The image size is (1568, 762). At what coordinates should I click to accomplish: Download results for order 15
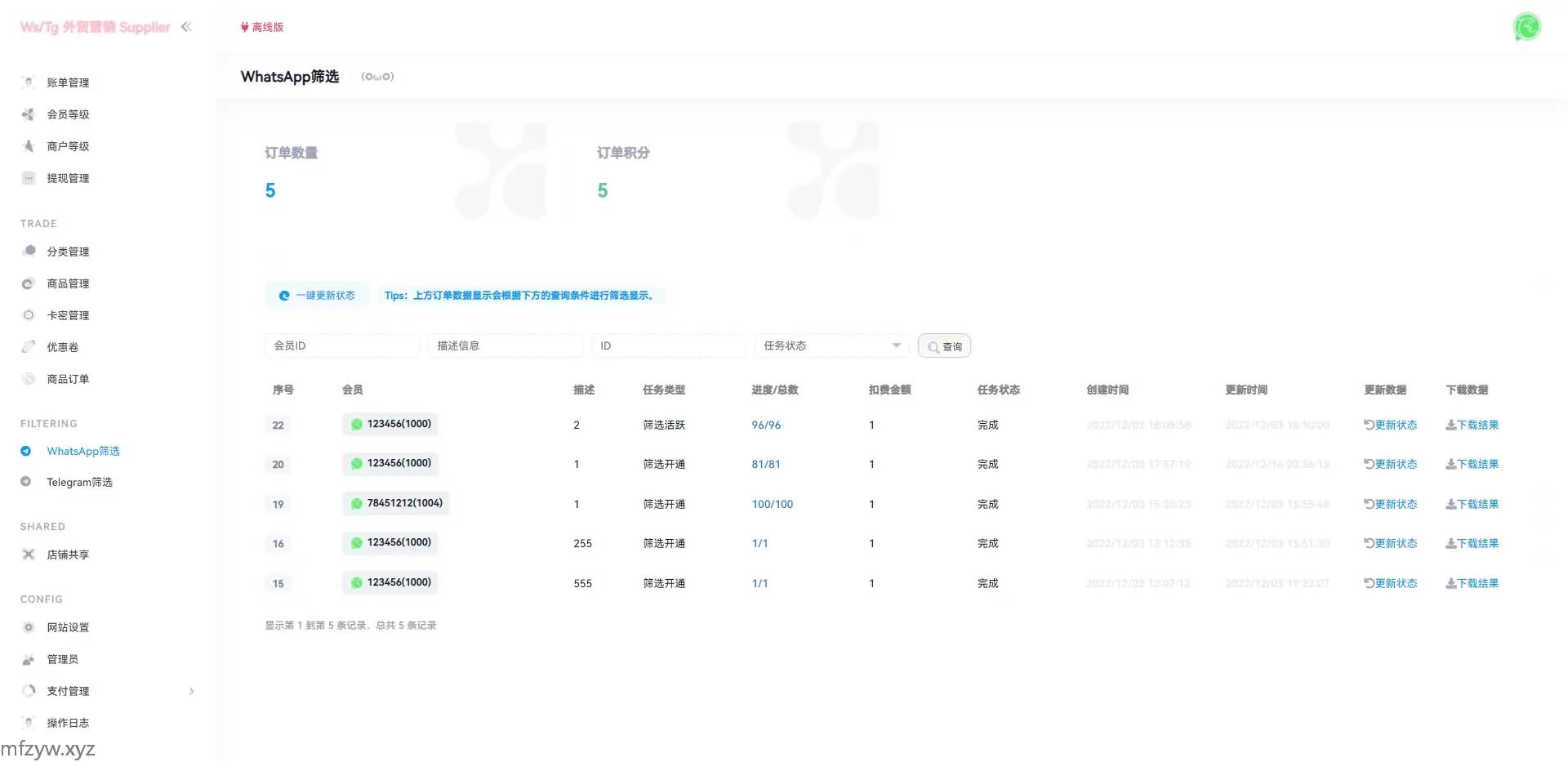[1472, 583]
